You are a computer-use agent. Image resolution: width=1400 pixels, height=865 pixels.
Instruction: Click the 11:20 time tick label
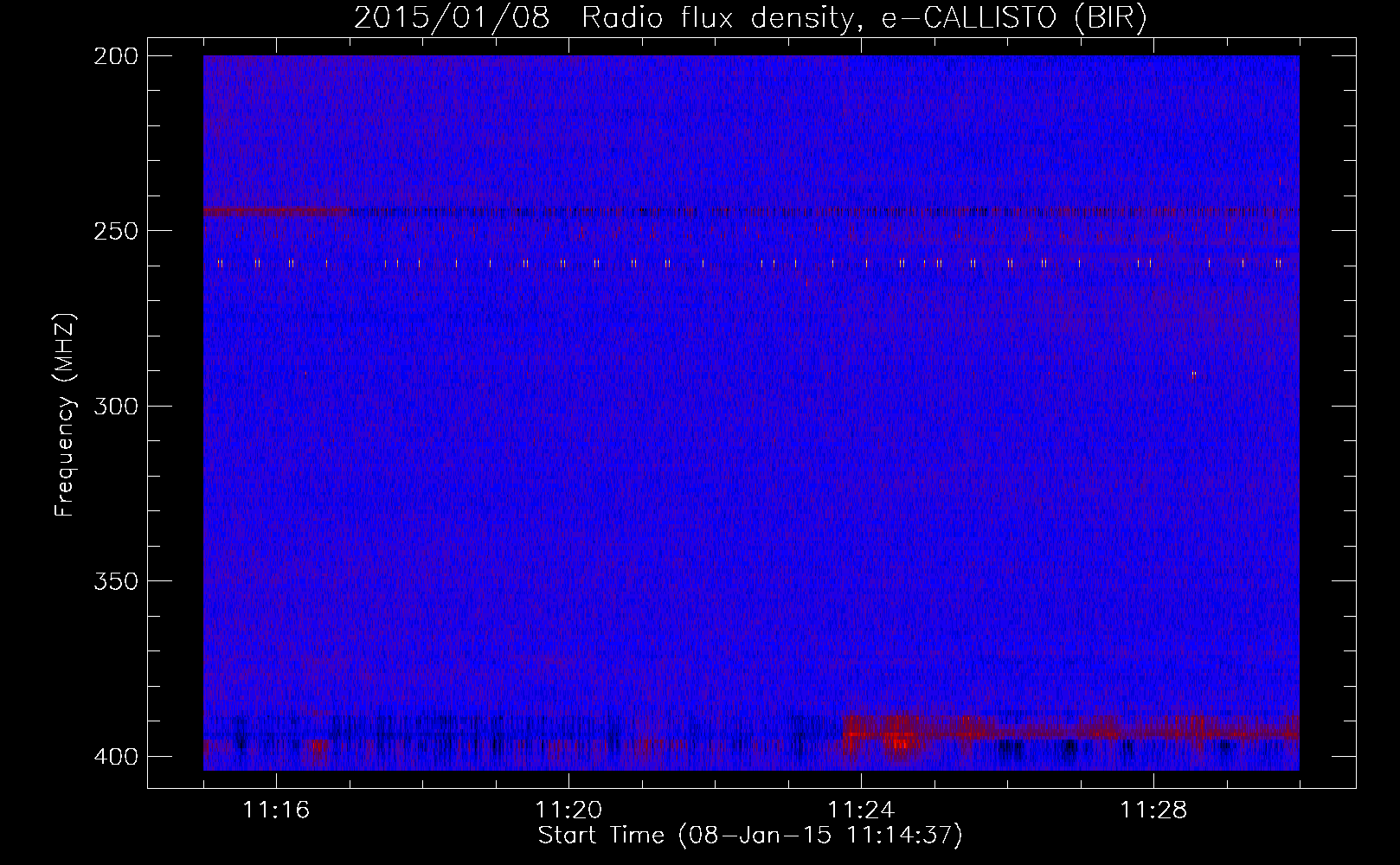[x=568, y=811]
